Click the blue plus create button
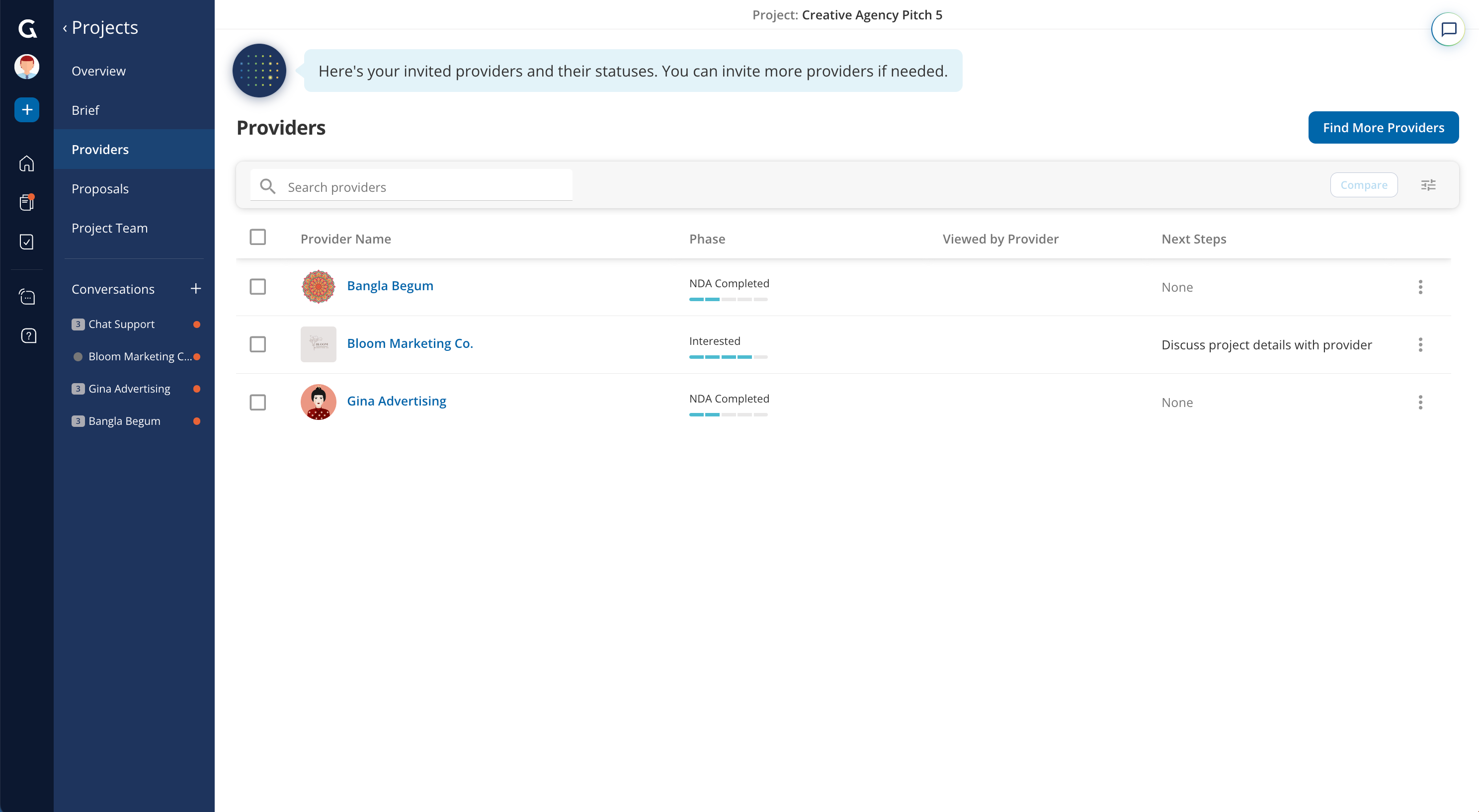This screenshot has height=812, width=1479. [26, 110]
